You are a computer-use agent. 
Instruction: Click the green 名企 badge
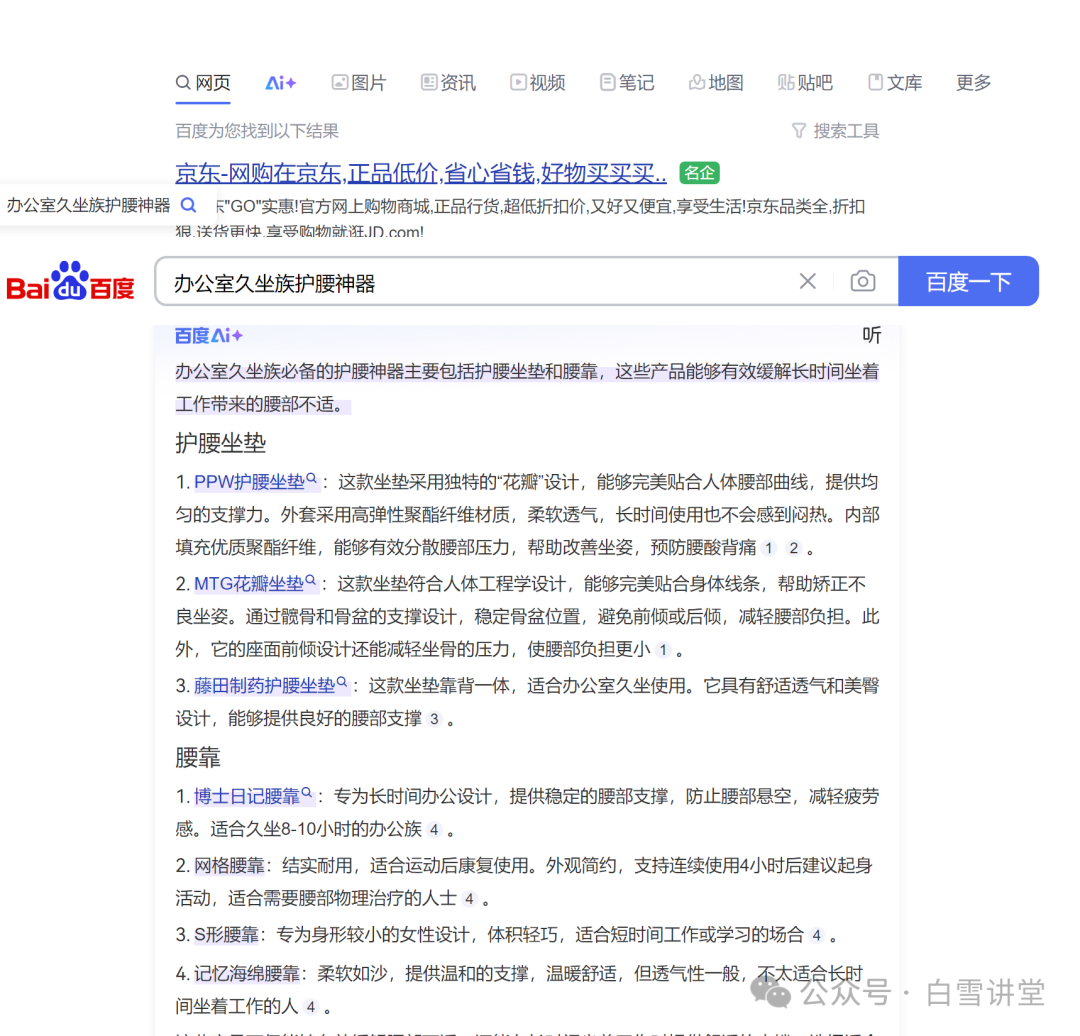pos(699,173)
